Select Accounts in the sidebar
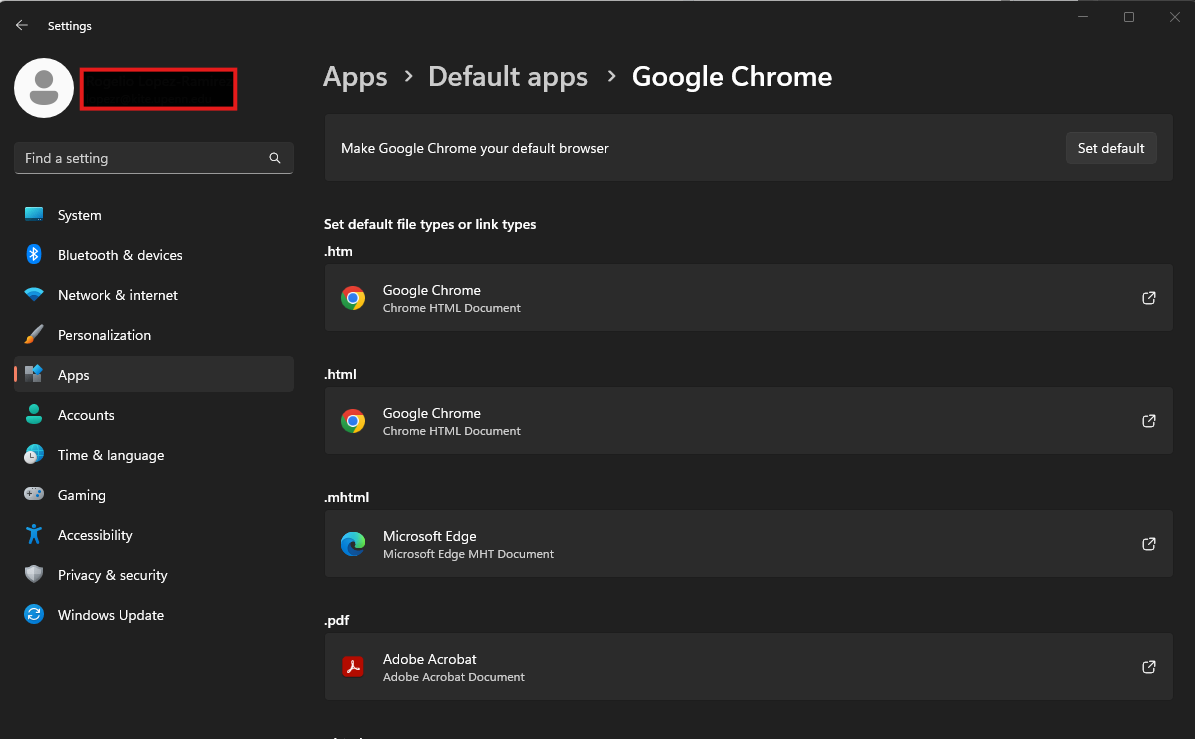 pos(154,414)
